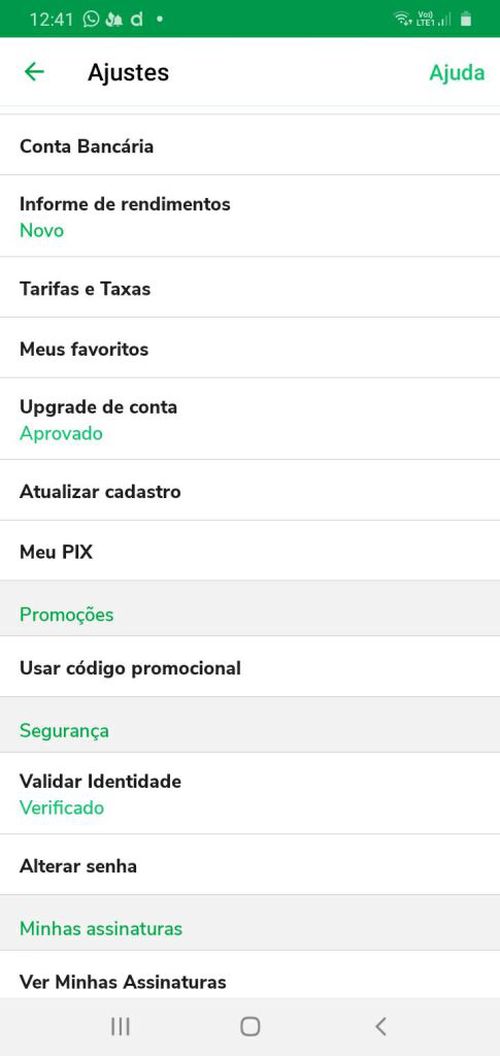Tap Android recent apps icon
Screen dimensions: 500x1056
tap(121, 1026)
